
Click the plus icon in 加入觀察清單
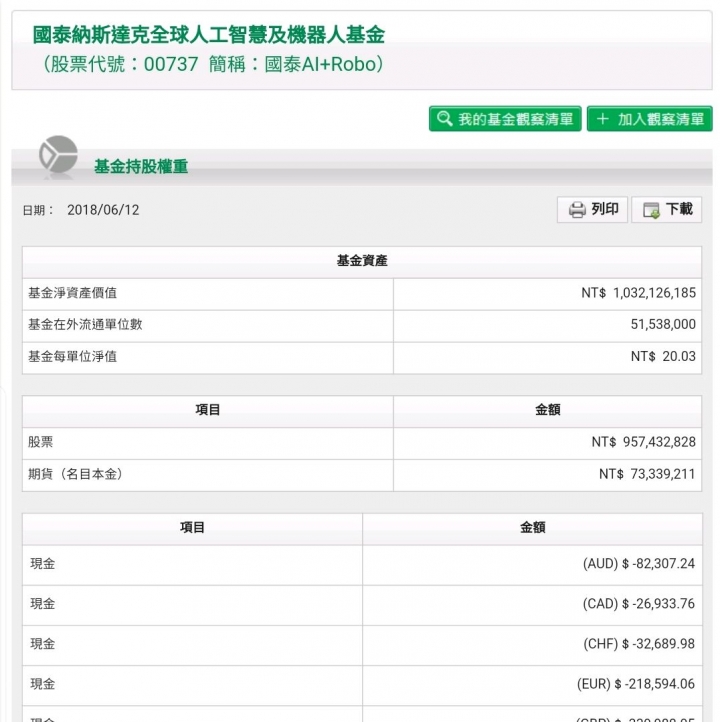pos(602,119)
